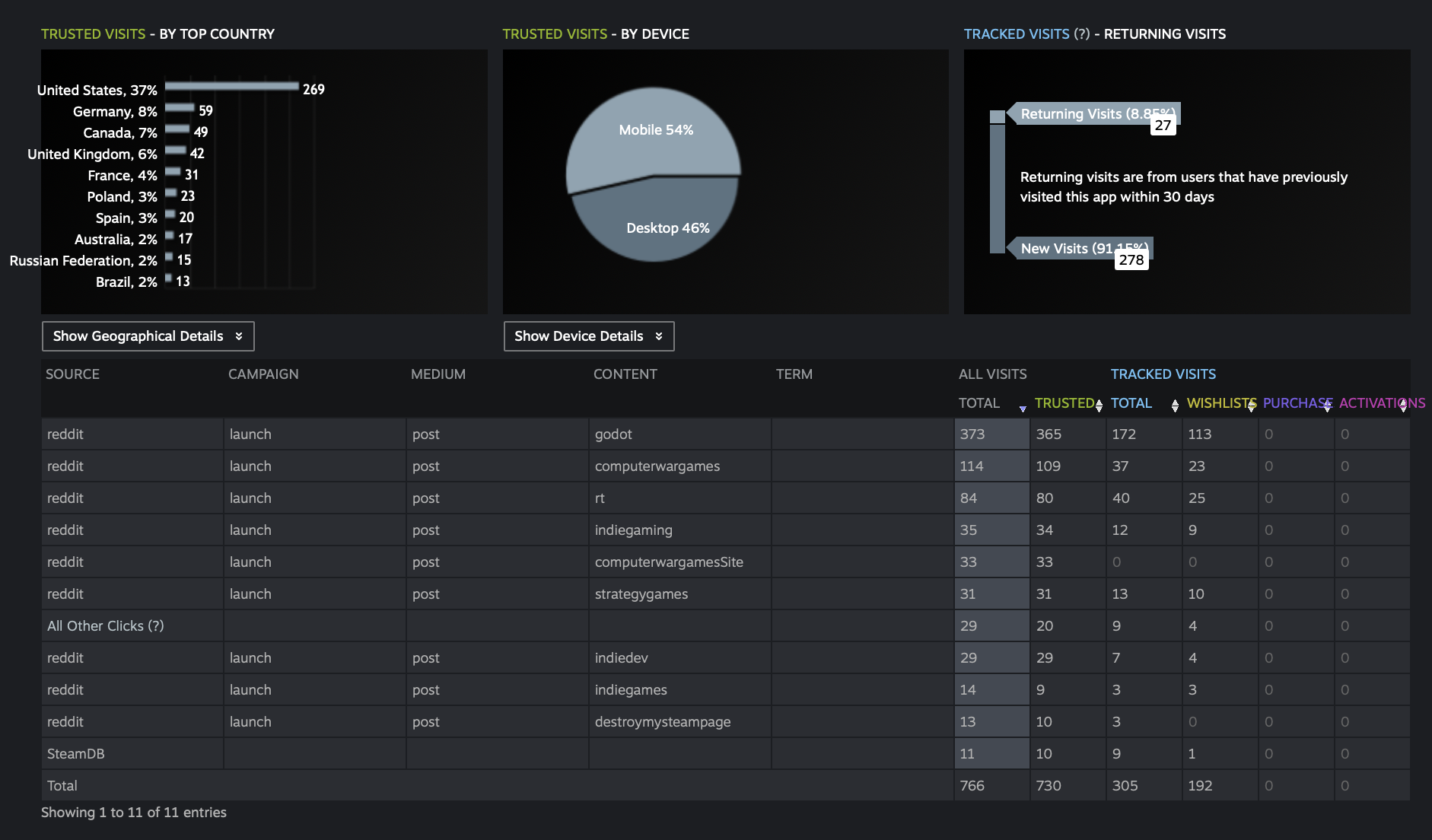Click the tracked total 305 cell
The width and height of the screenshot is (1432, 840).
point(1144,786)
